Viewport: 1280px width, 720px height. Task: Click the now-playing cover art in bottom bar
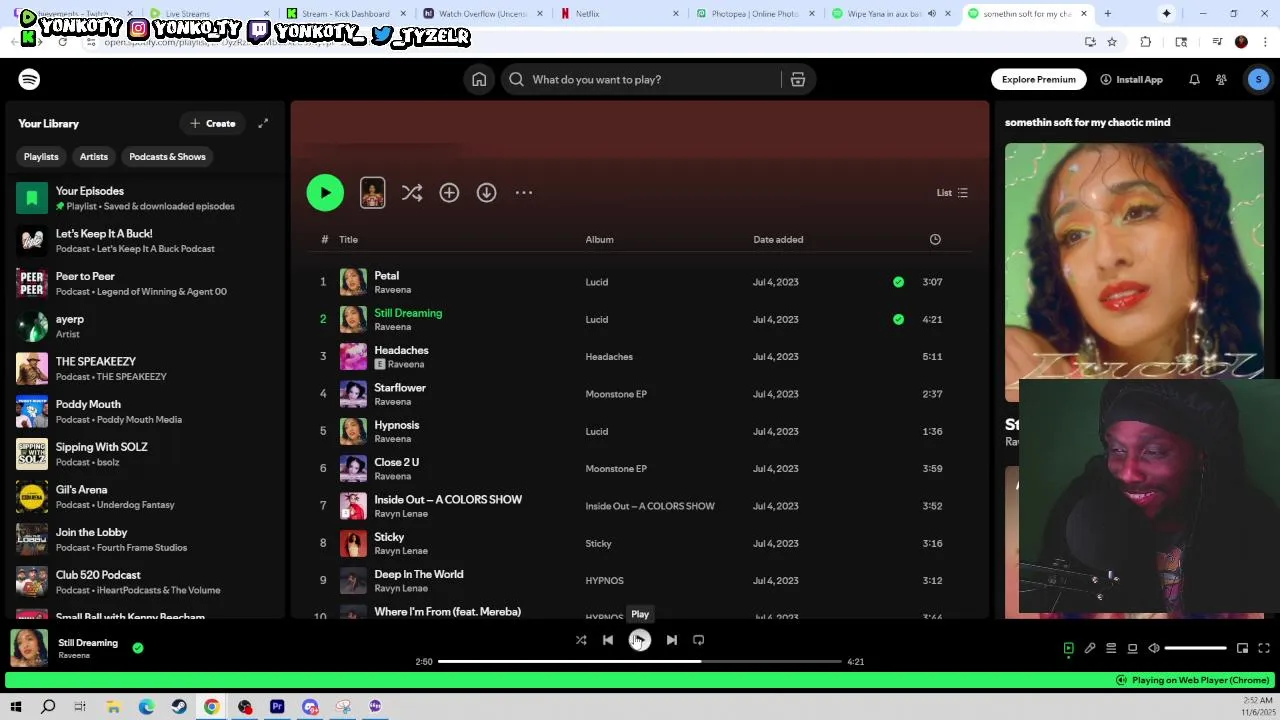[x=29, y=648]
